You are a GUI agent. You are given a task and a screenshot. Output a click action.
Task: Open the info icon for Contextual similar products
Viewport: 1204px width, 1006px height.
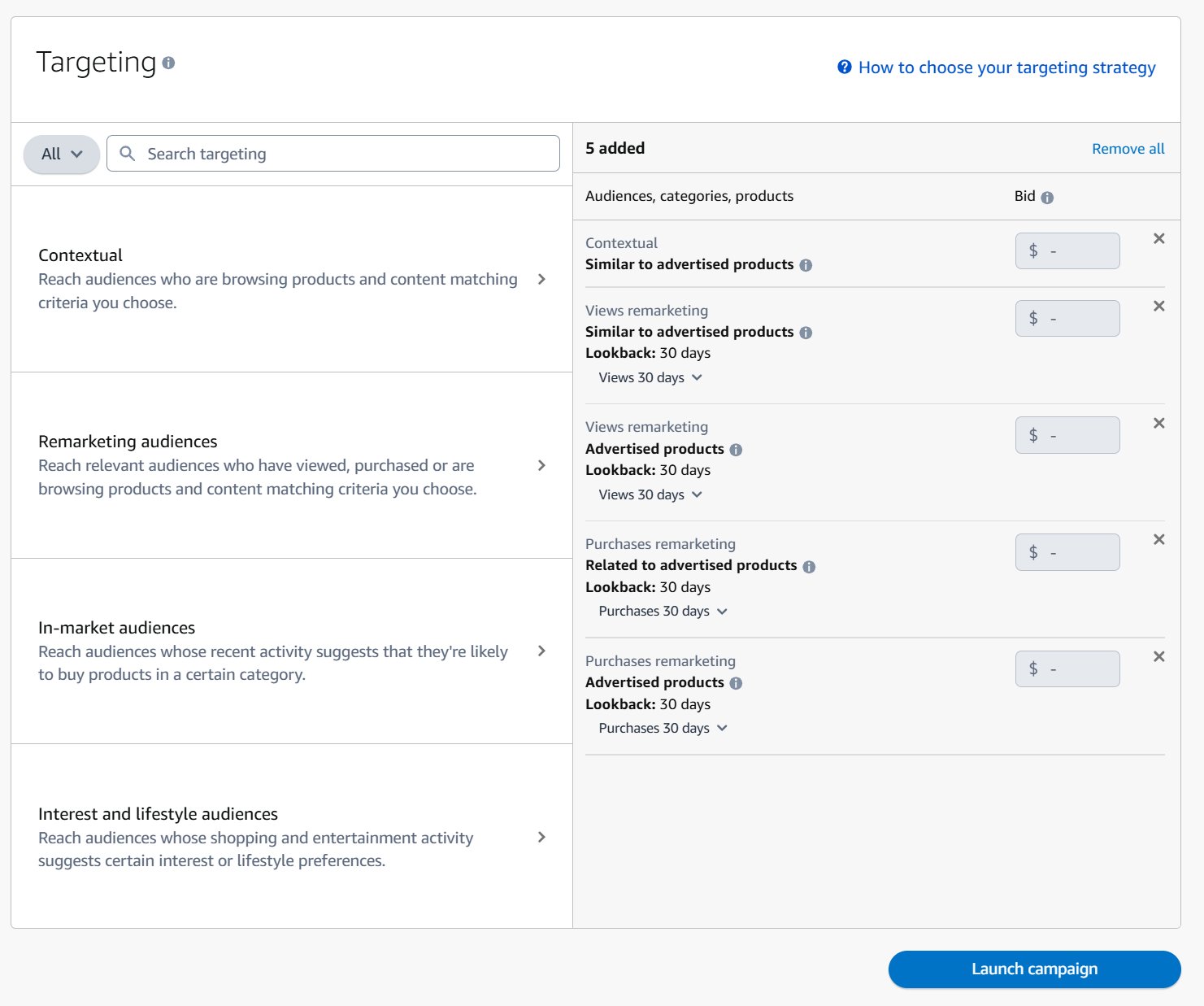[806, 264]
